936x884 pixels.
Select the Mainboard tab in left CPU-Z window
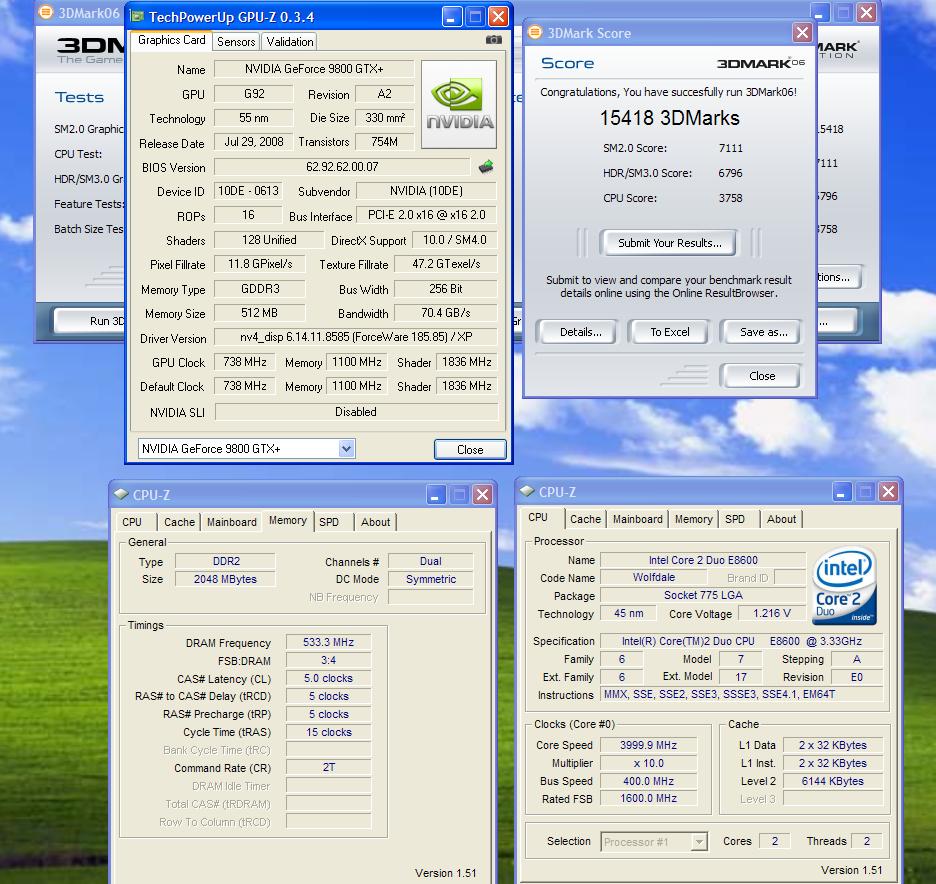232,522
